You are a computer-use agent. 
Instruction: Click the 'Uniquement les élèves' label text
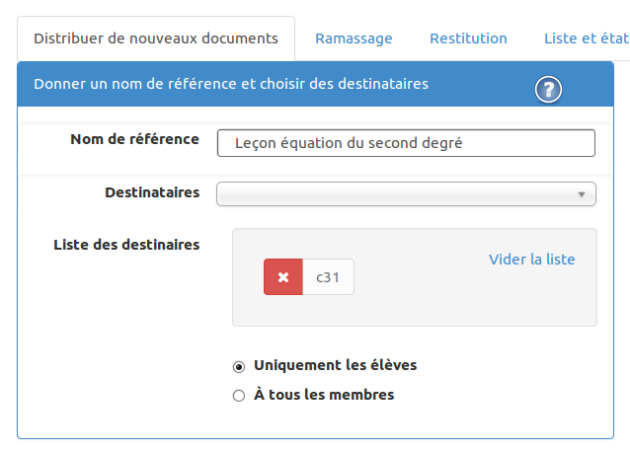pos(335,365)
